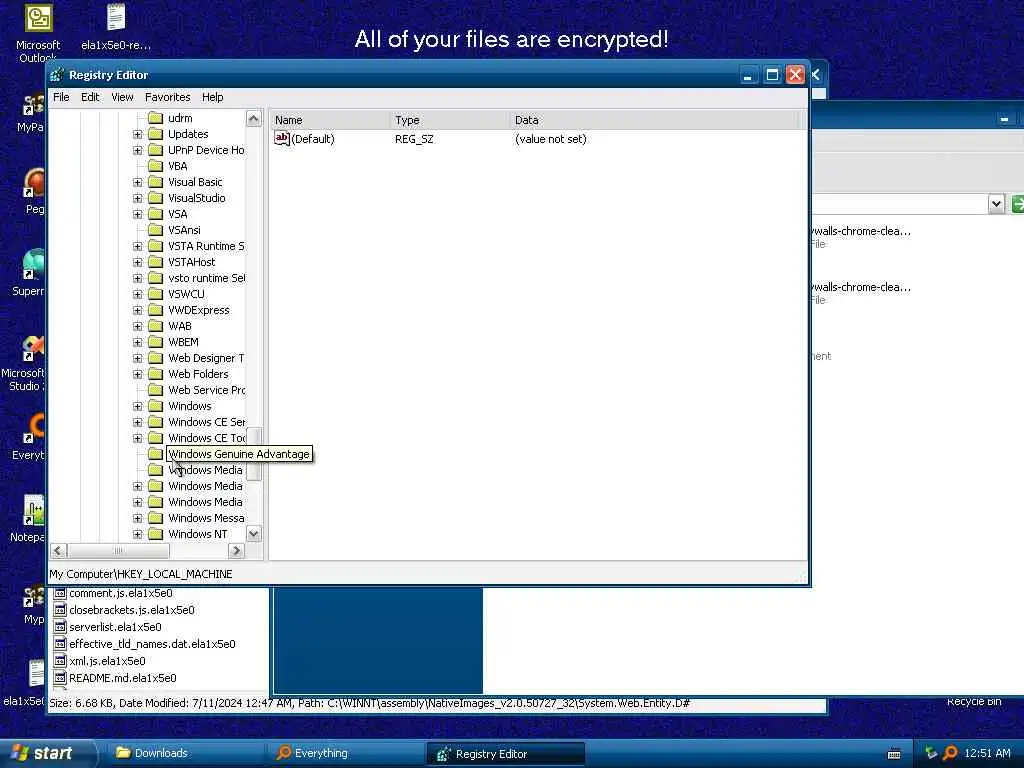Click the tree scroll up arrow

tap(253, 118)
